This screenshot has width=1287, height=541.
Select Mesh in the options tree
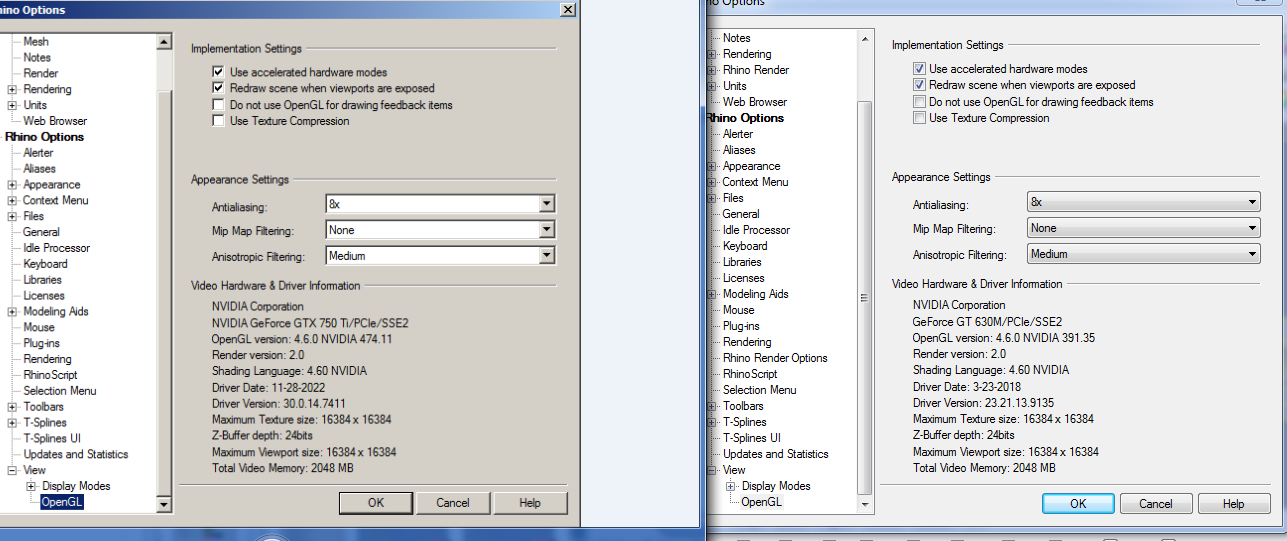(x=36, y=42)
